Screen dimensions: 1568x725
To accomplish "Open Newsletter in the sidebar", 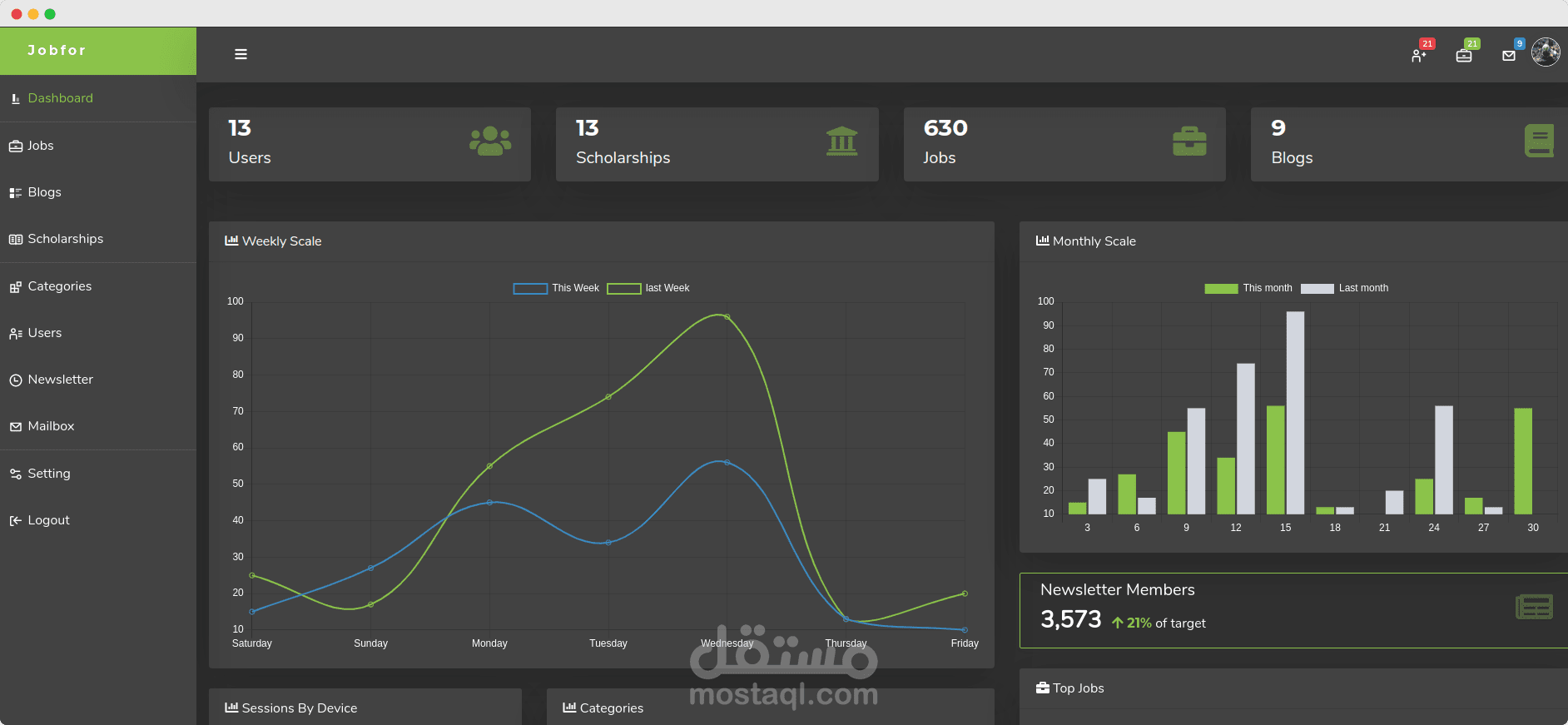I will (x=98, y=380).
